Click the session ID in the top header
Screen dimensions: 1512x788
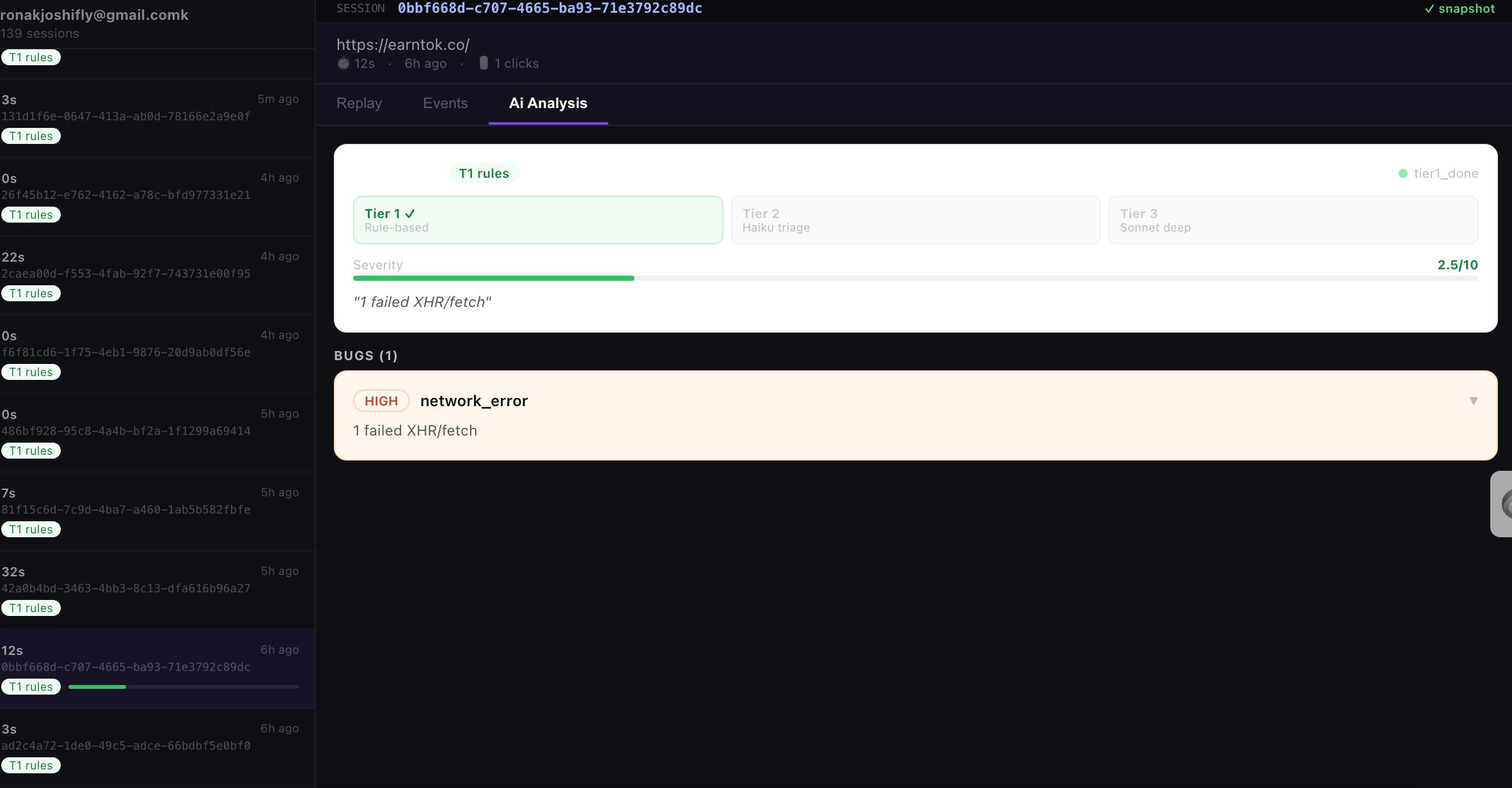point(549,8)
